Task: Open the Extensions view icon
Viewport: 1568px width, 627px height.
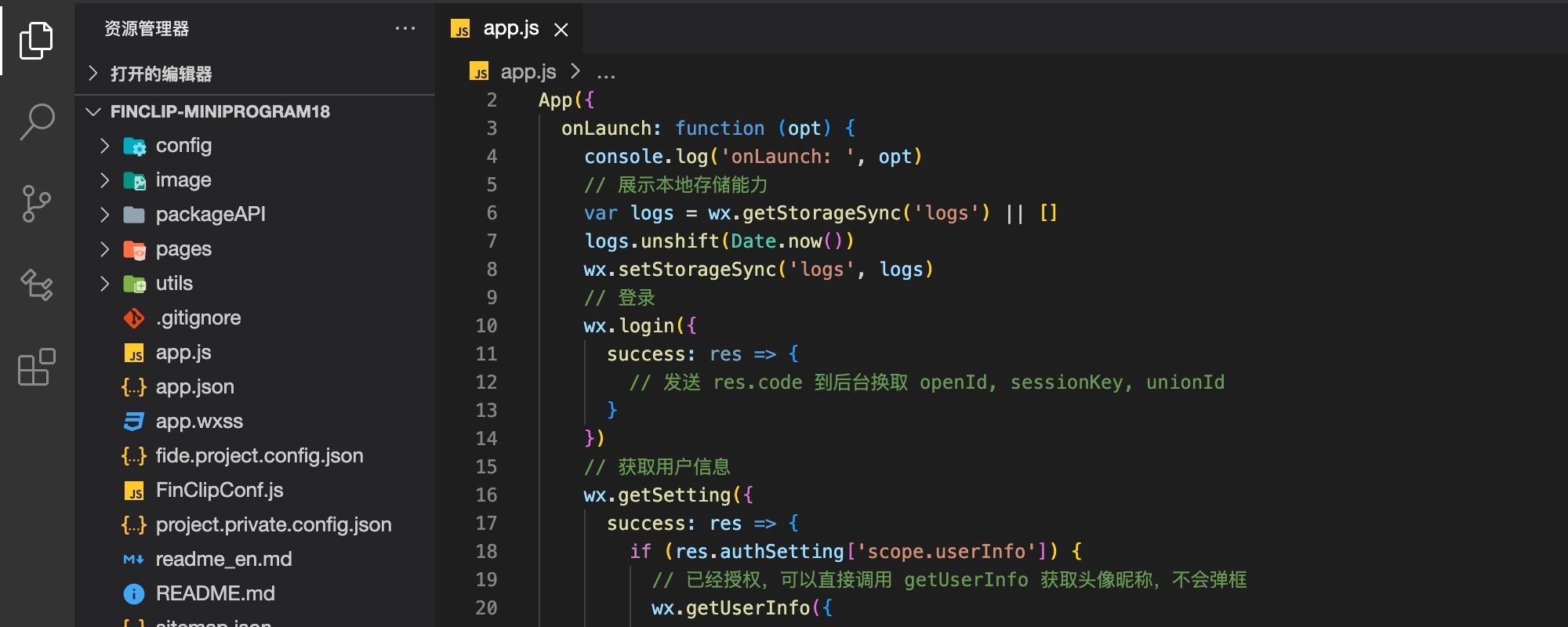Action: 36,367
